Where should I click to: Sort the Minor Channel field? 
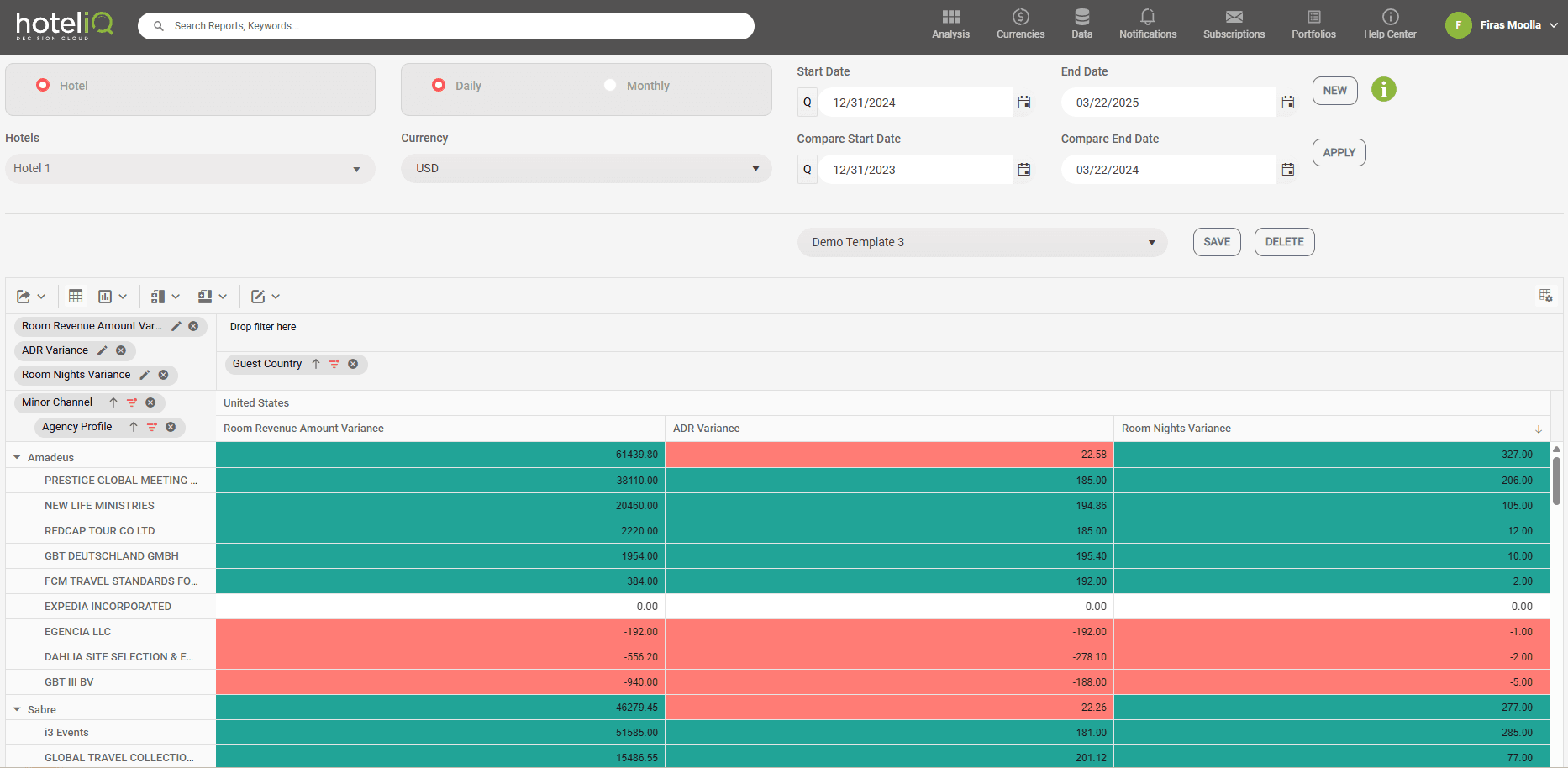[113, 402]
